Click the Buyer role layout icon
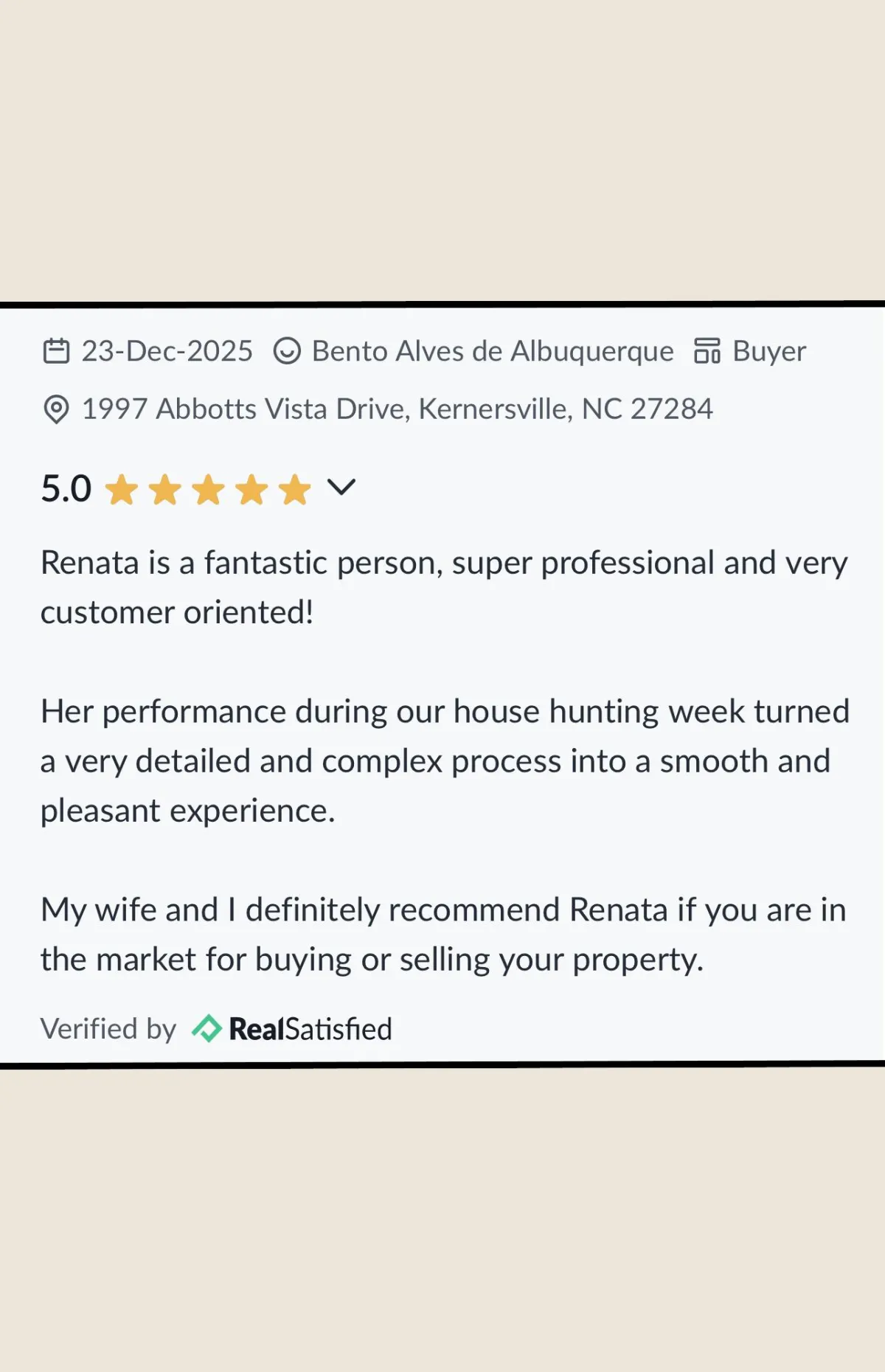 707,351
